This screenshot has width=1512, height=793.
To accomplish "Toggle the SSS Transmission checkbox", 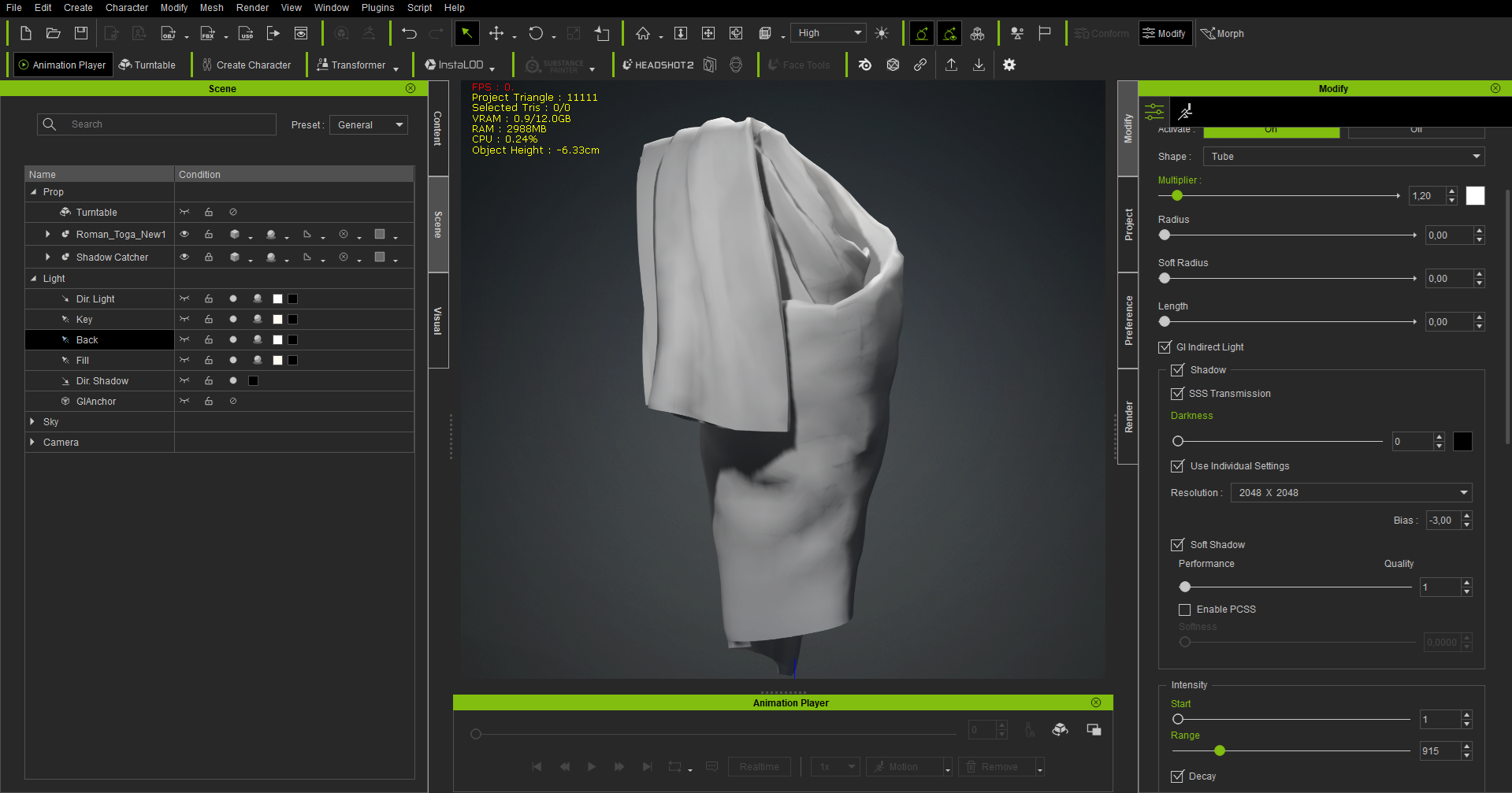I will pos(1177,394).
